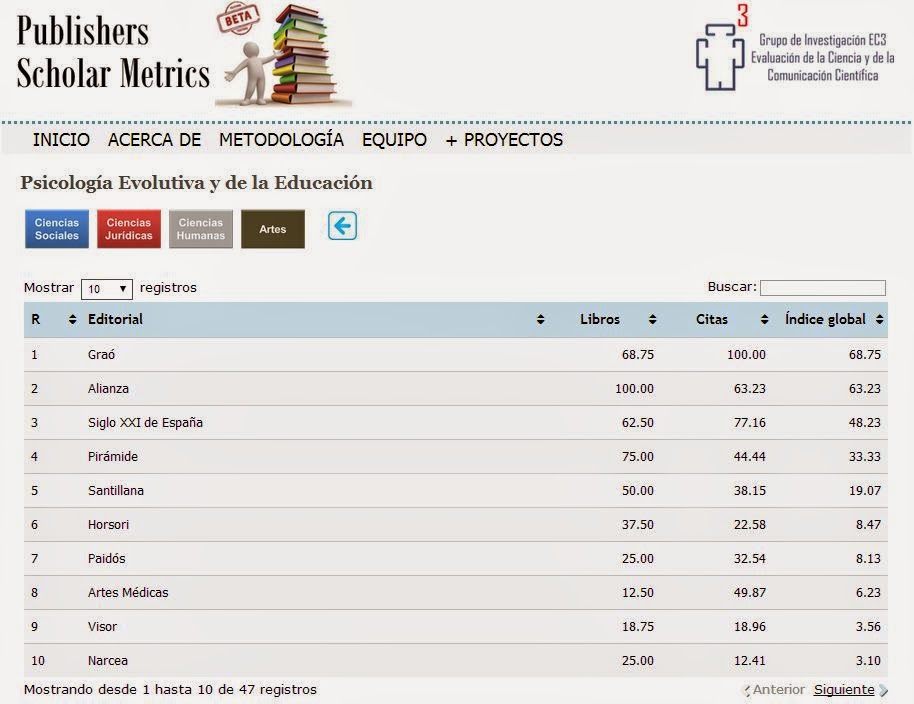Open ACERCA DE menu item
The image size is (914, 704).
point(154,140)
